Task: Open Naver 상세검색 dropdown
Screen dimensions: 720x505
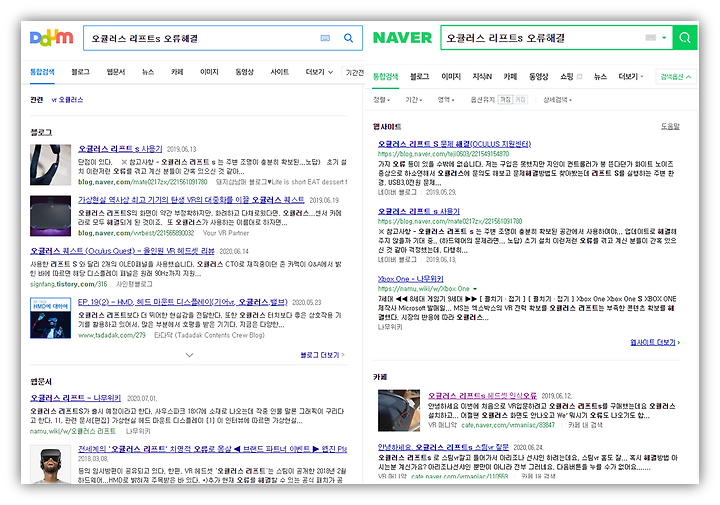Action: coord(557,100)
